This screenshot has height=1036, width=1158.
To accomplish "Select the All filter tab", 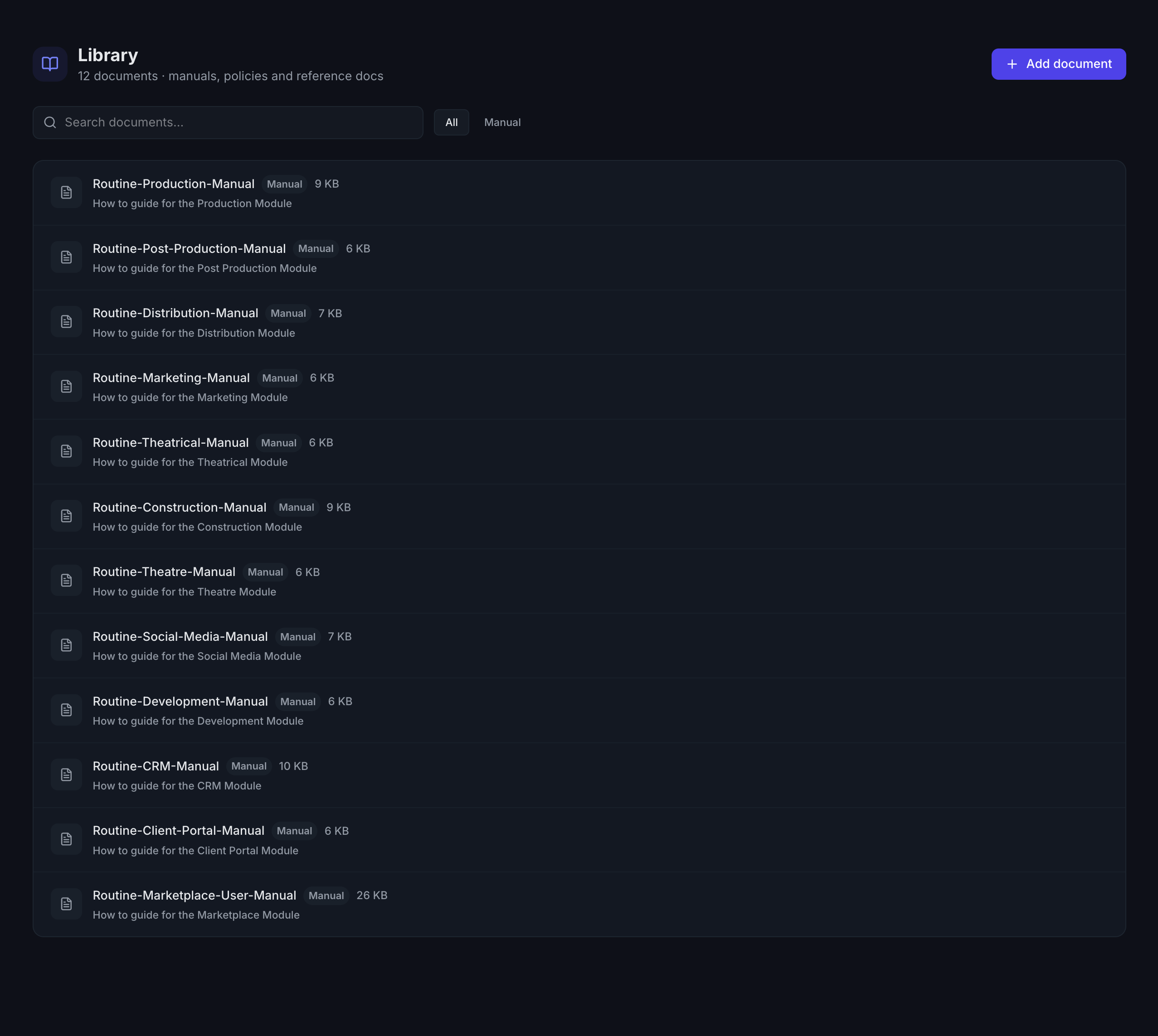I will point(452,122).
